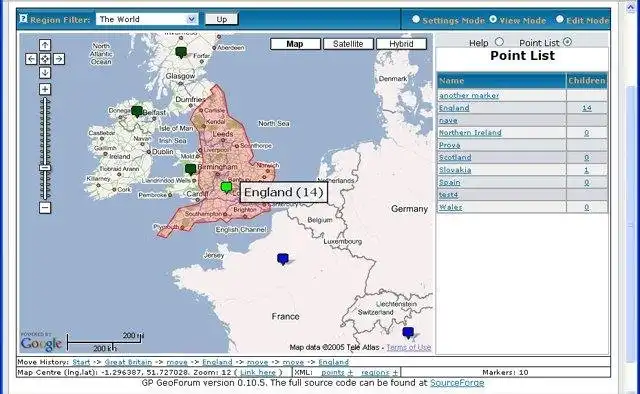Open the test4 point link
Viewport: 640px width, 394px height.
click(449, 195)
